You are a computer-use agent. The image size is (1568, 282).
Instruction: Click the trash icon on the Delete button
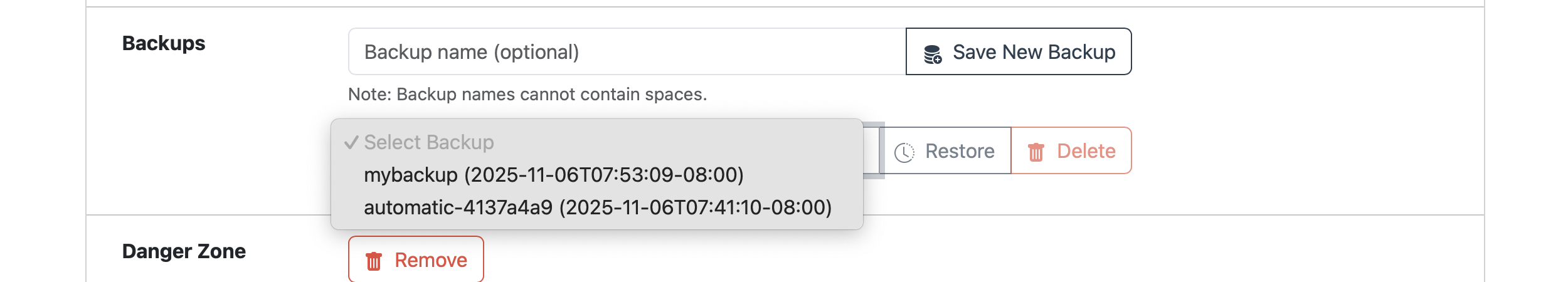1036,152
